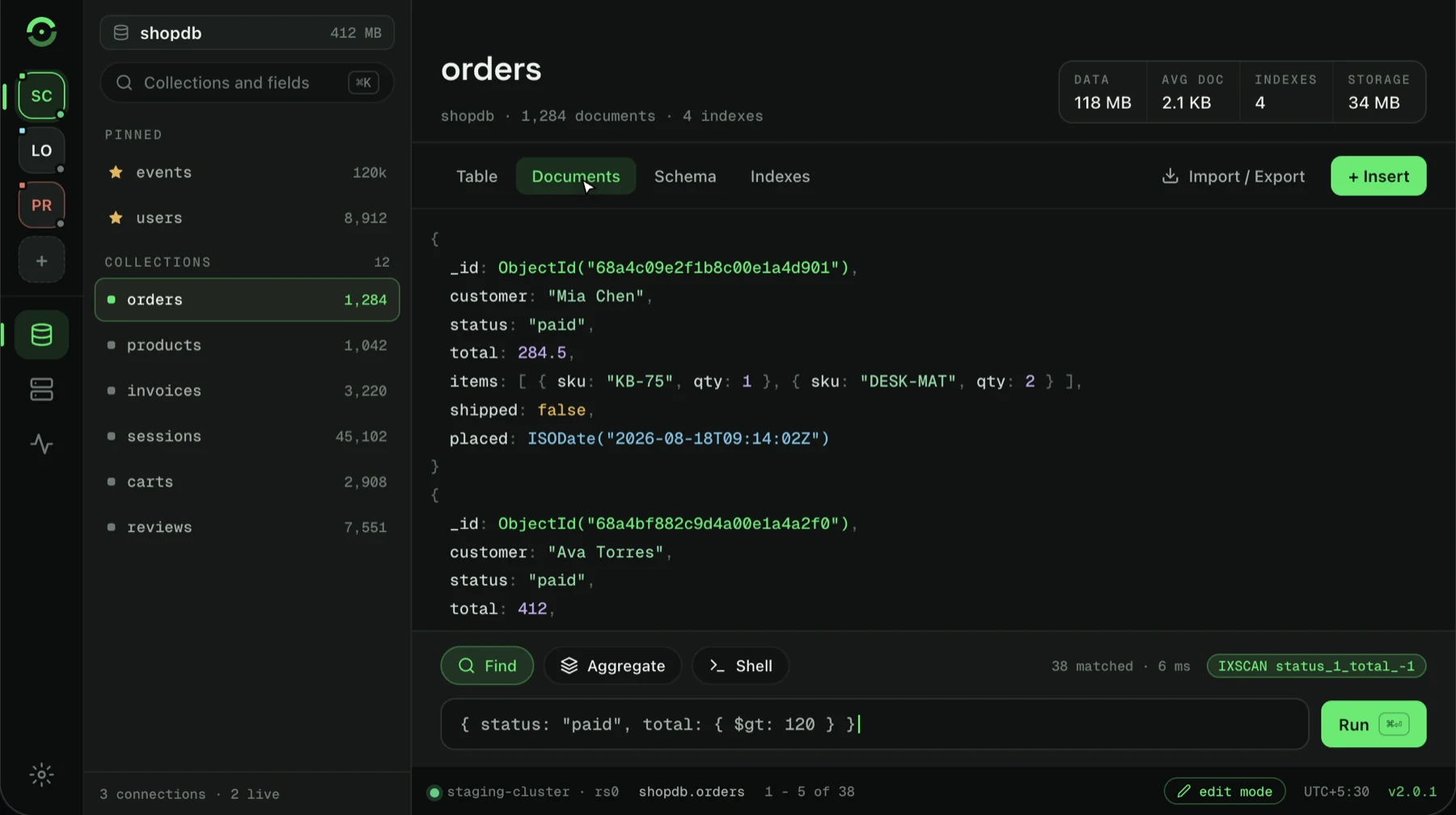Image resolution: width=1456 pixels, height=815 pixels.
Task: Run the query
Action: point(1373,724)
